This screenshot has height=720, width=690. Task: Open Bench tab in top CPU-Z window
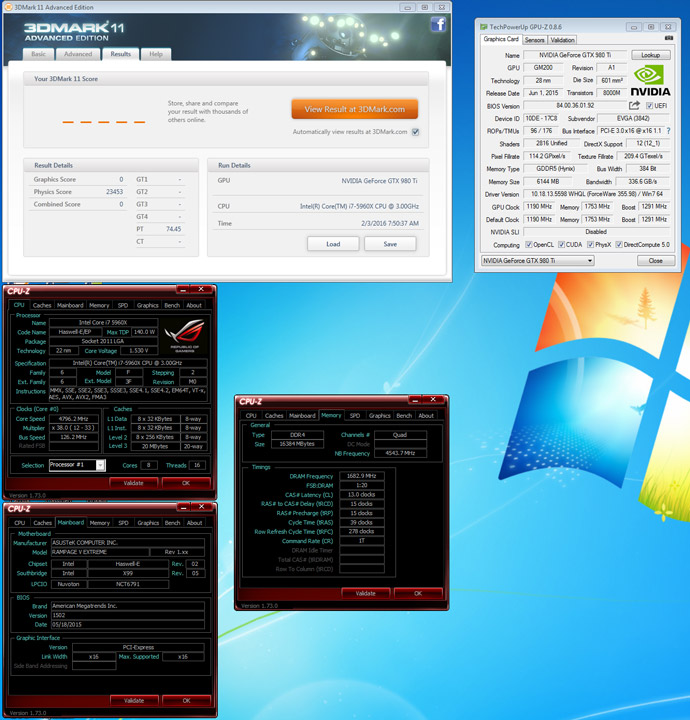click(x=172, y=305)
